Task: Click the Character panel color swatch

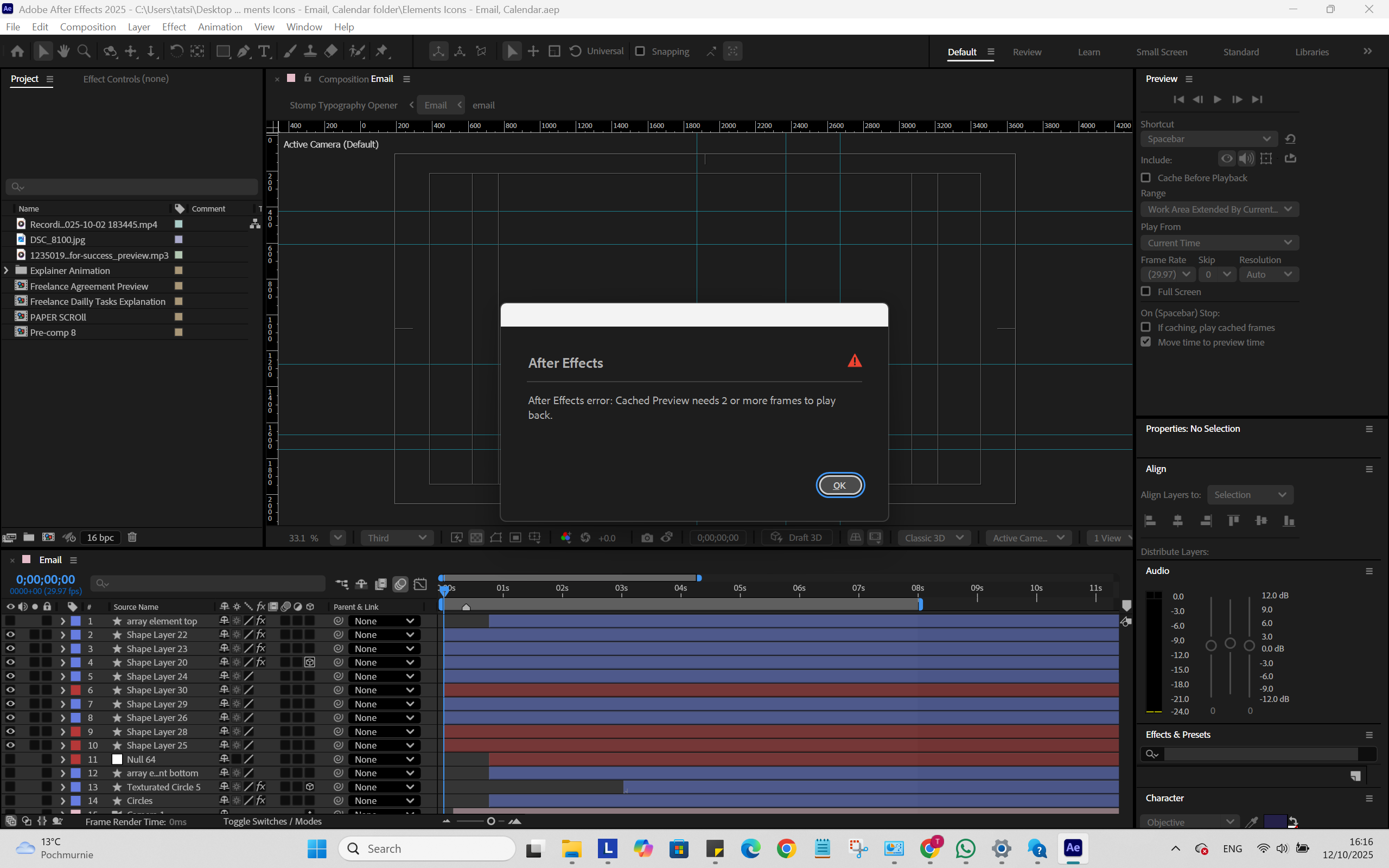Action: coord(1275,821)
